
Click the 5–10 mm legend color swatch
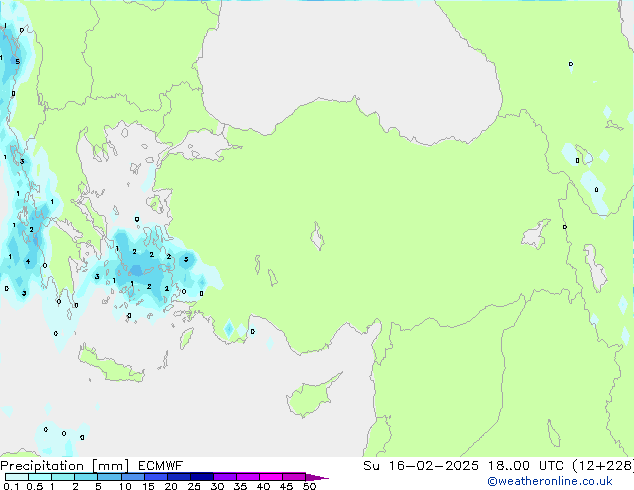tap(109, 477)
